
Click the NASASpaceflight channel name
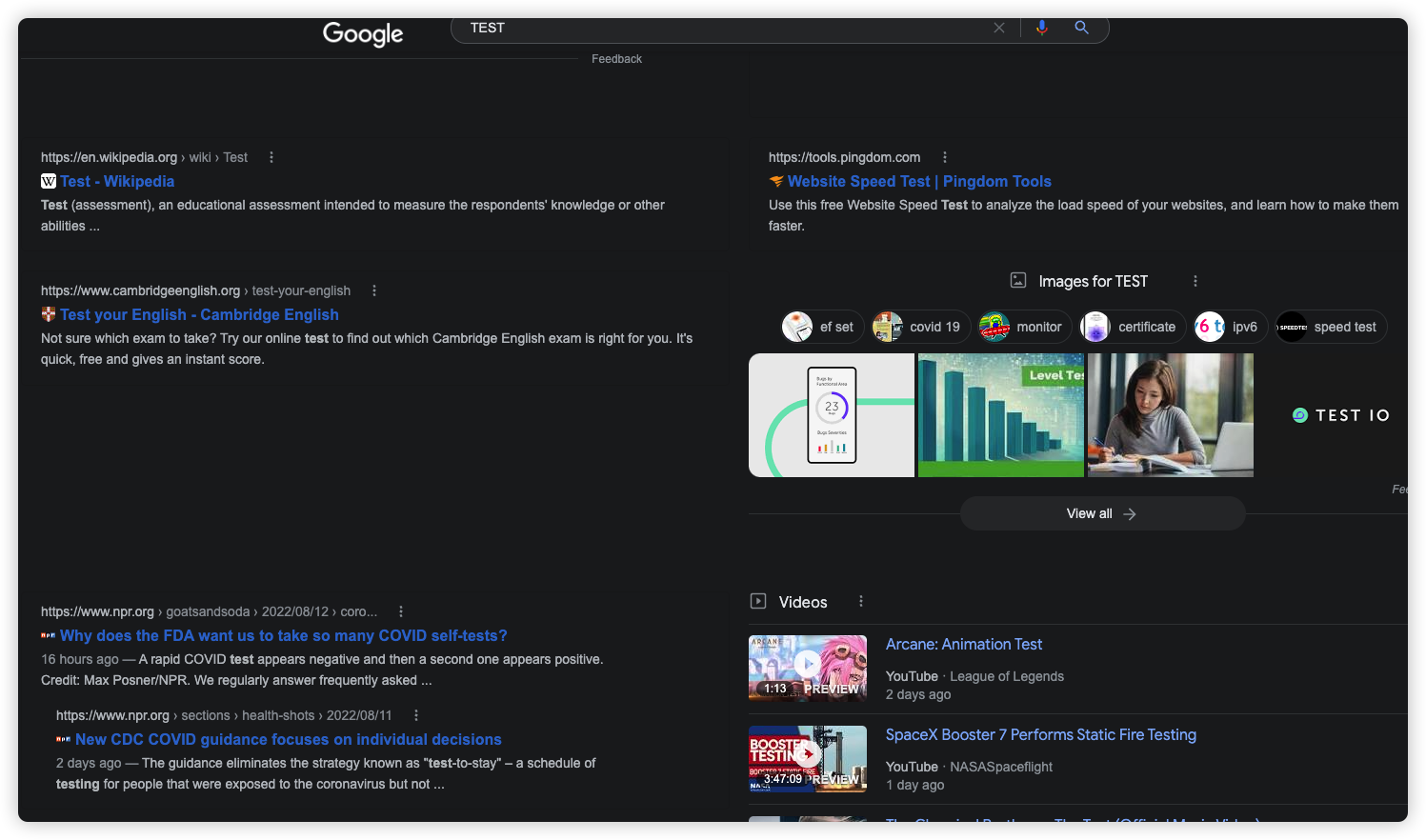pos(1001,767)
